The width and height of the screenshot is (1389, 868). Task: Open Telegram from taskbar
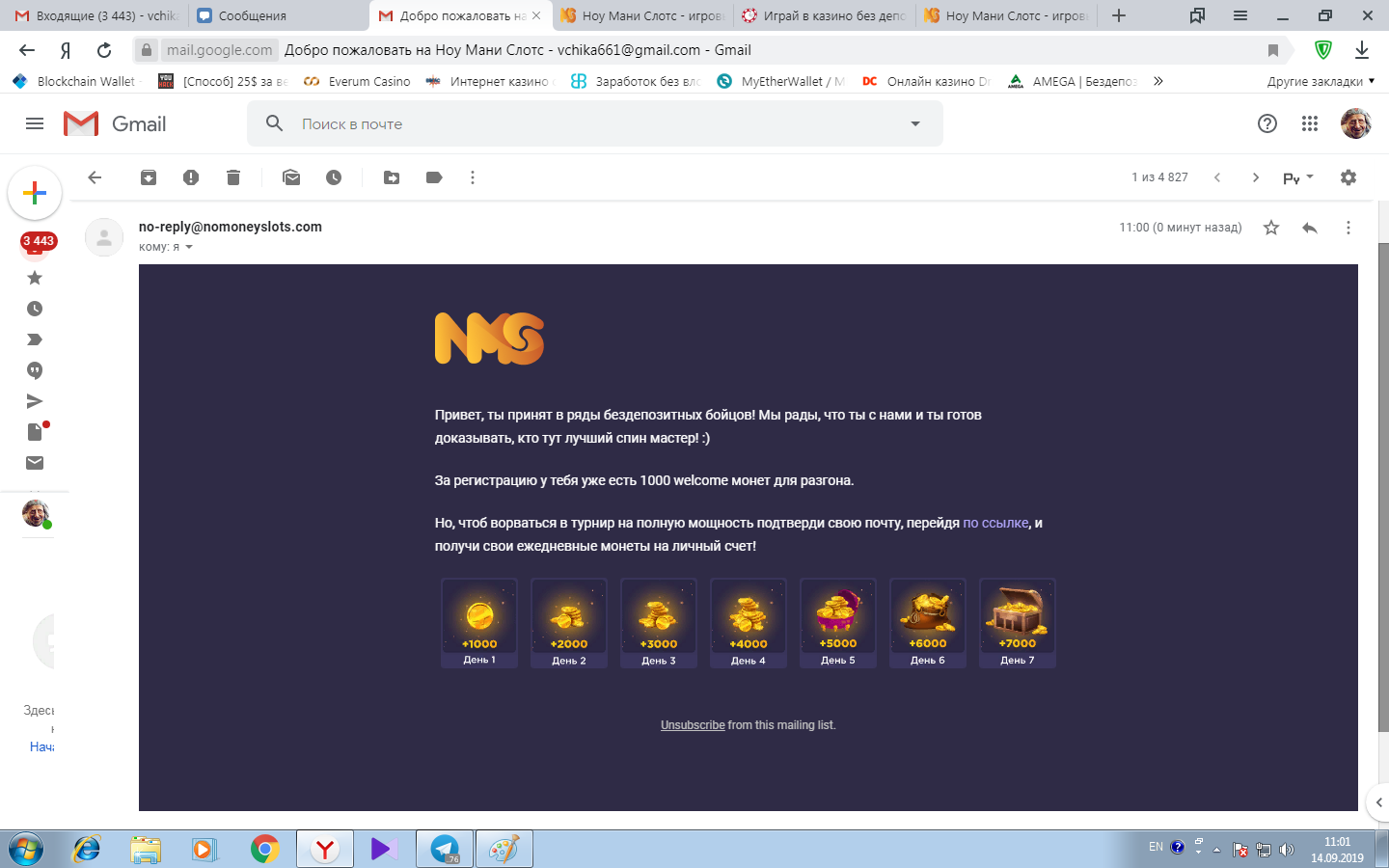coord(445,850)
